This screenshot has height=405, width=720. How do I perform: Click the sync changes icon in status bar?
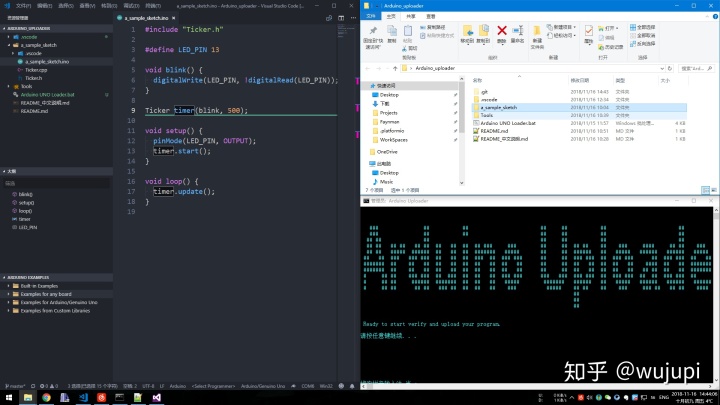click(x=33, y=386)
